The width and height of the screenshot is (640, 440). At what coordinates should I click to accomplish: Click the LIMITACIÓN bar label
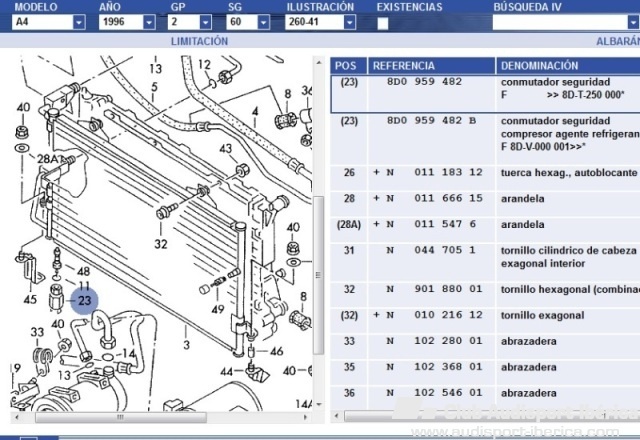(x=199, y=42)
